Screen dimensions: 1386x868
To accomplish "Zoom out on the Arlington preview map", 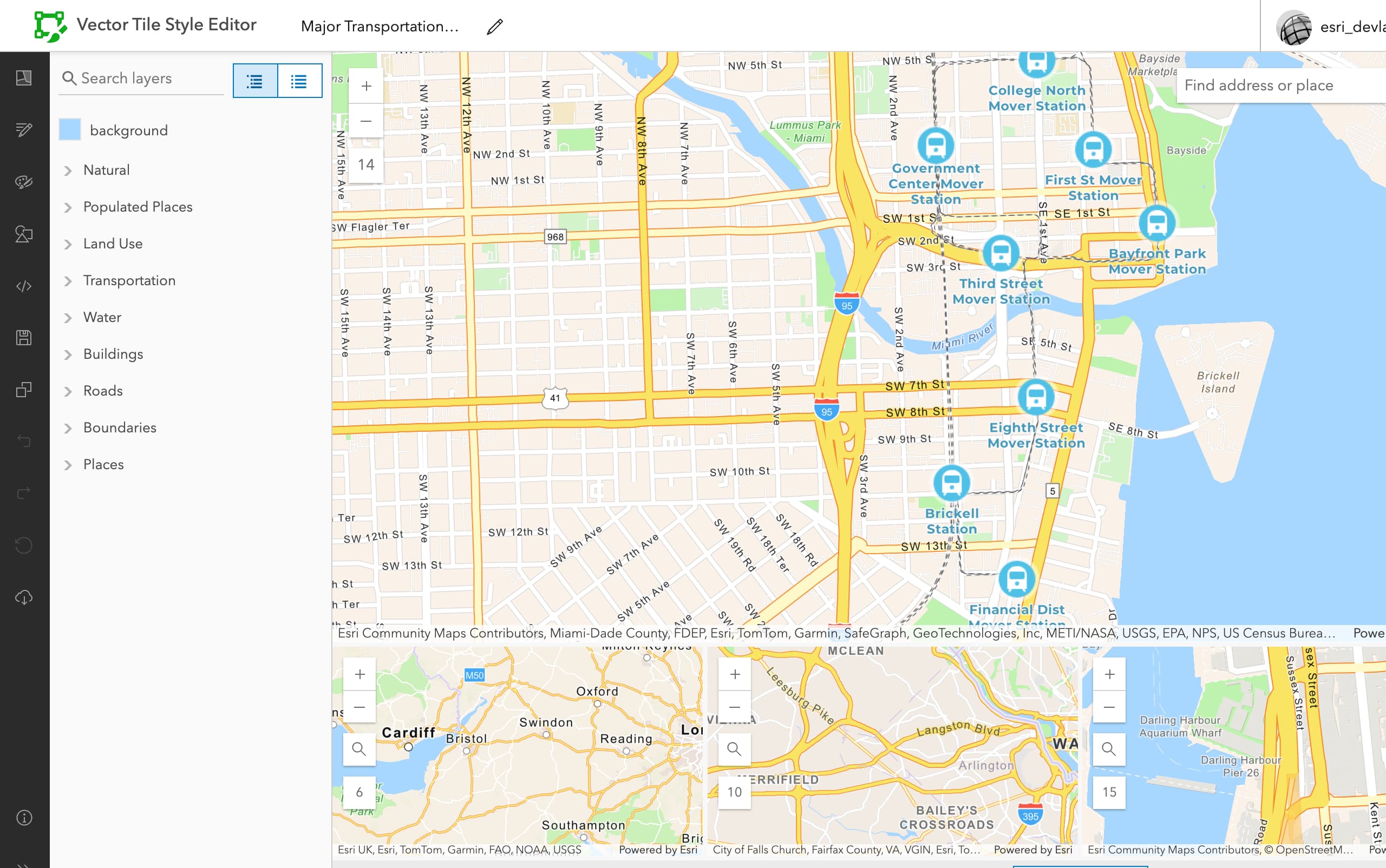I will [x=735, y=707].
